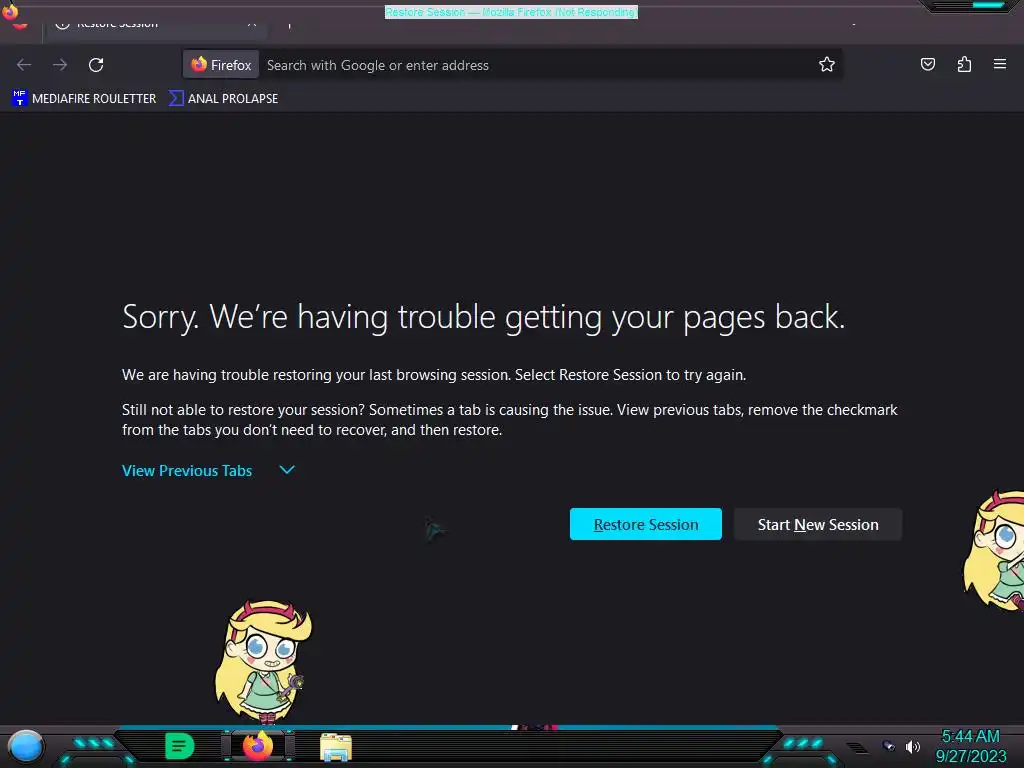Reload the current page
Screen dimensions: 1024x768
(x=96, y=65)
